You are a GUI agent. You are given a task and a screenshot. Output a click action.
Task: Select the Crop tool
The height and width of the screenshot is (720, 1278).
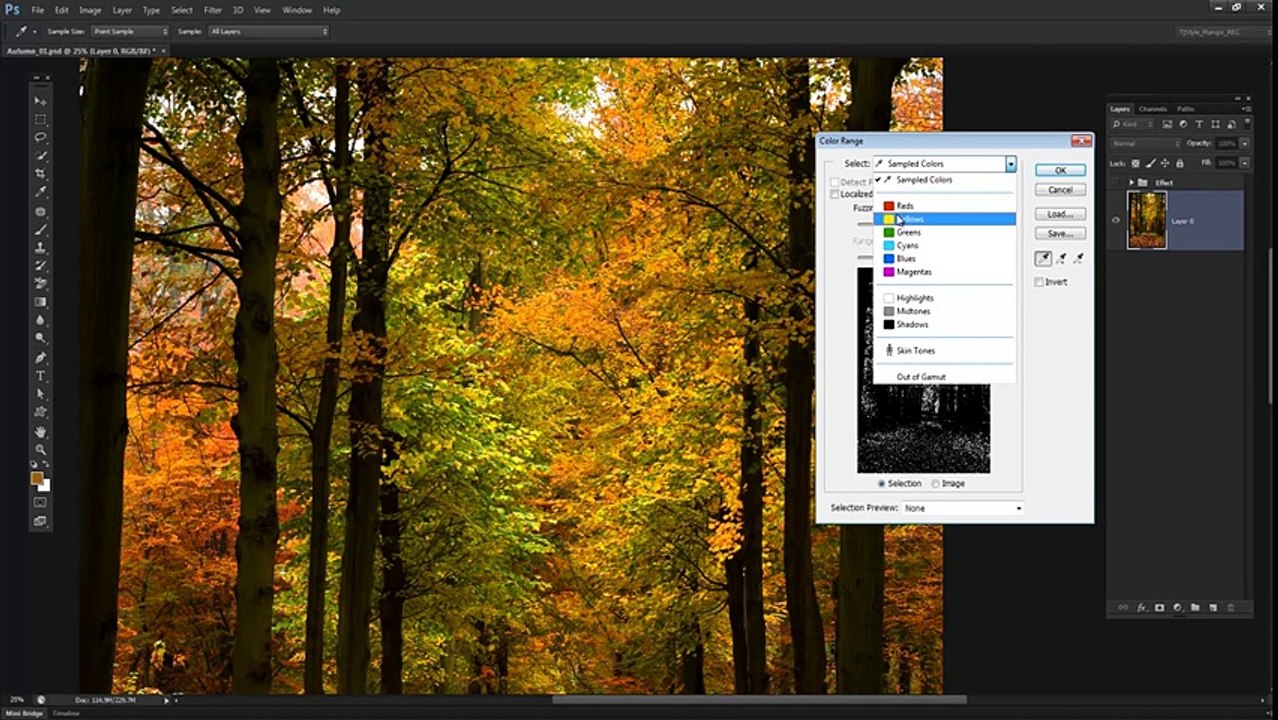pos(41,174)
